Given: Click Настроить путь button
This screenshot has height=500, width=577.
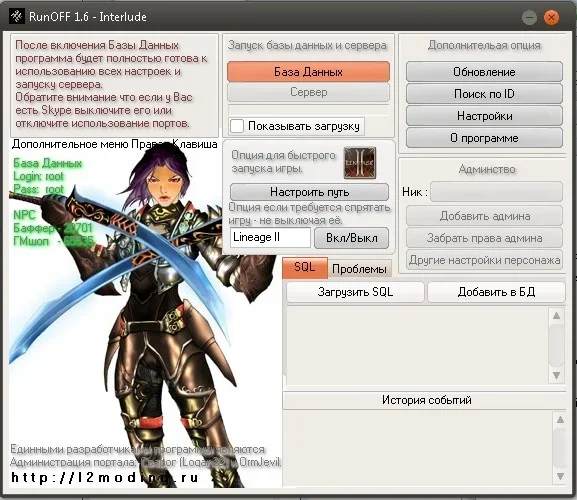Looking at the screenshot, I should tap(309, 192).
